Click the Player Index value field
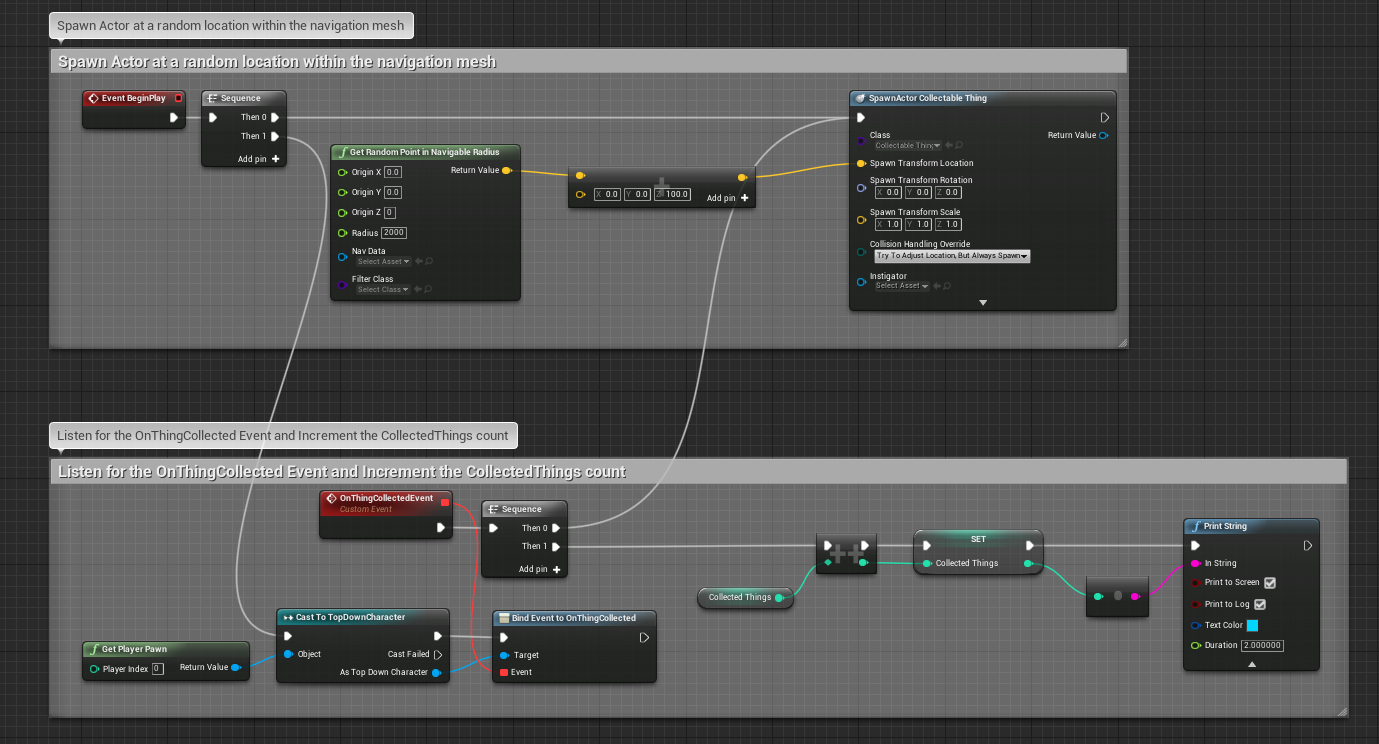Image resolution: width=1379 pixels, height=744 pixels. 158,669
